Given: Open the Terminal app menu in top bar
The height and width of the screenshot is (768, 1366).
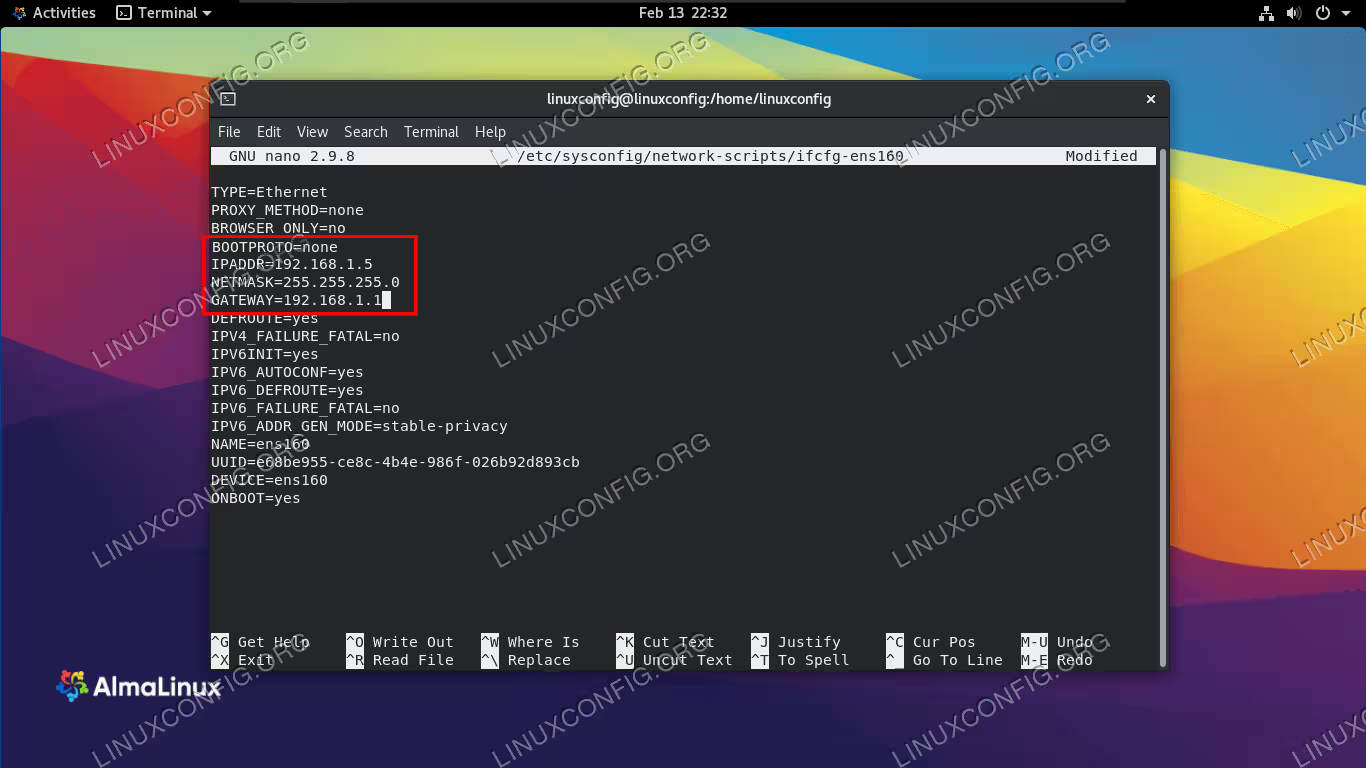Looking at the screenshot, I should [164, 13].
